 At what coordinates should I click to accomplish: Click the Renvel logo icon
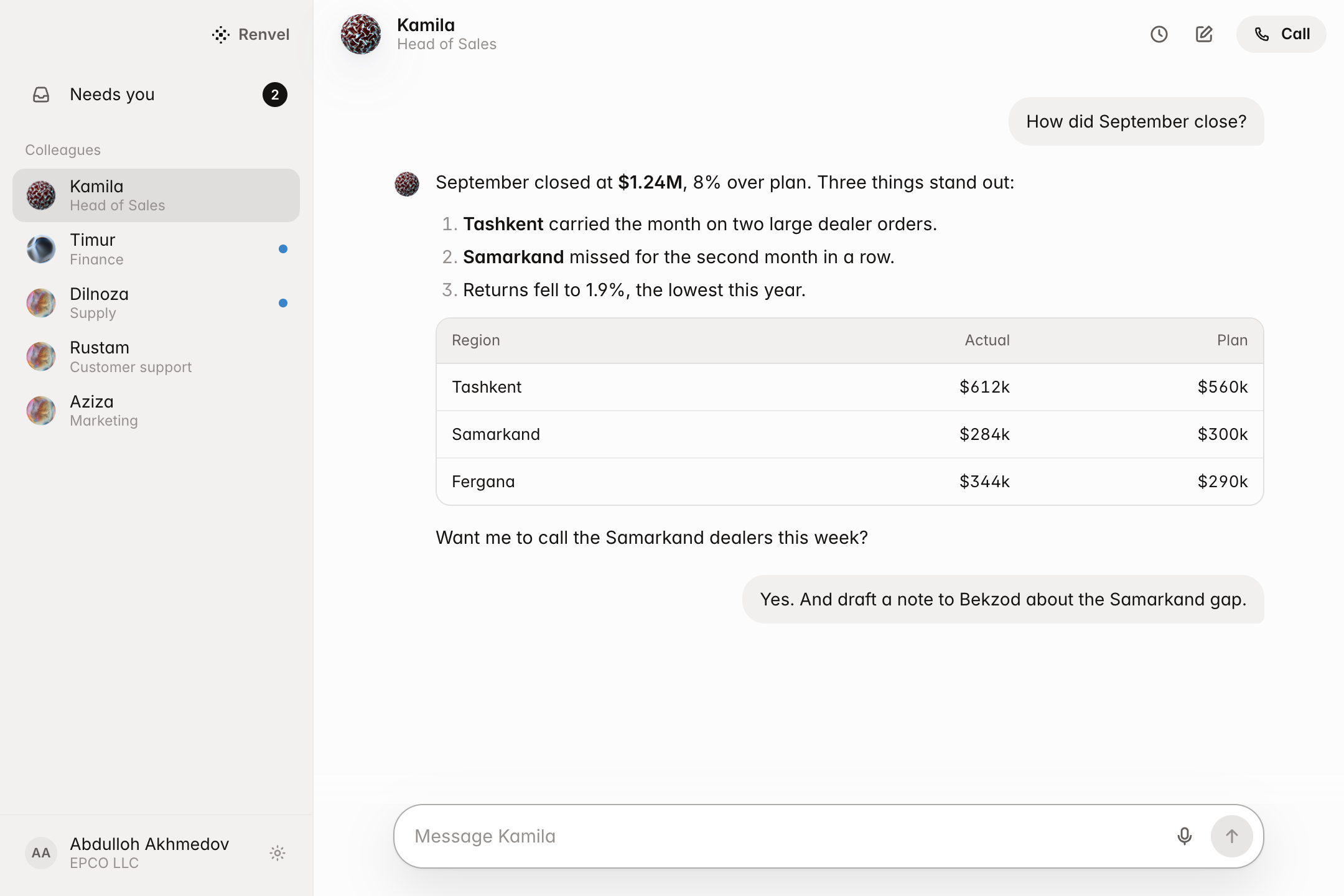[x=221, y=35]
